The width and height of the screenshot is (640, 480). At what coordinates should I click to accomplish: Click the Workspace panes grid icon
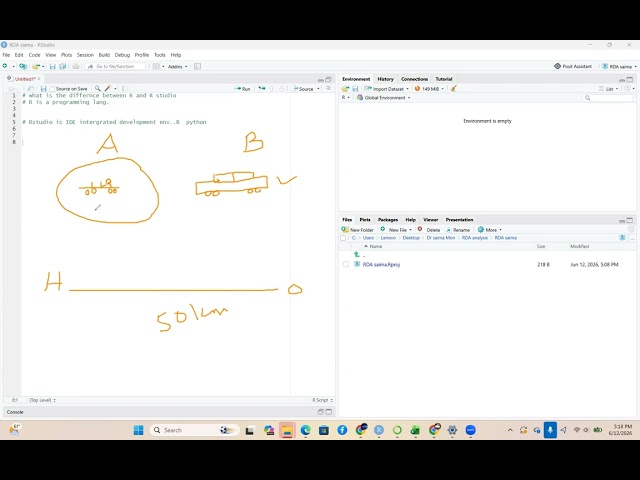(156, 66)
